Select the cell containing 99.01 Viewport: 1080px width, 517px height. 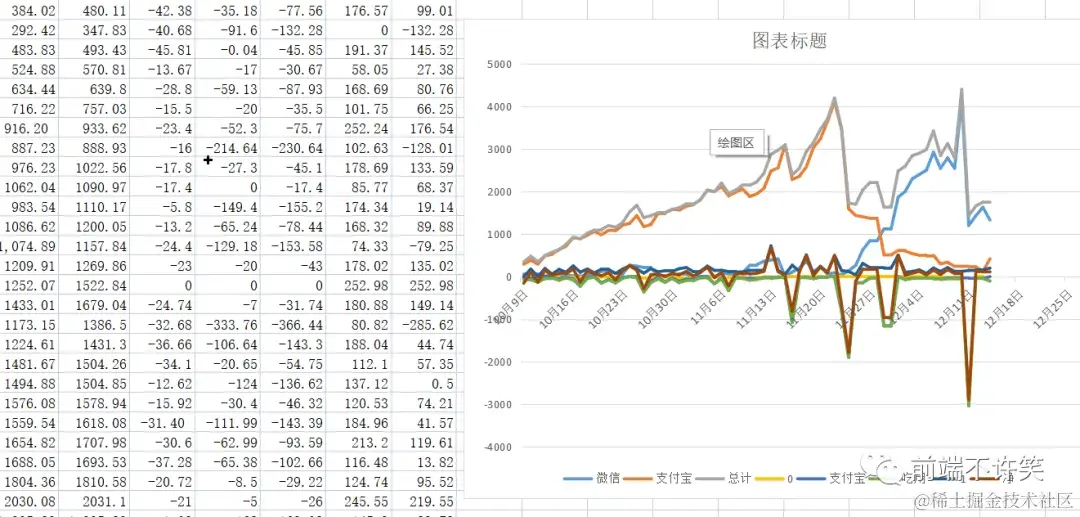click(x=426, y=10)
